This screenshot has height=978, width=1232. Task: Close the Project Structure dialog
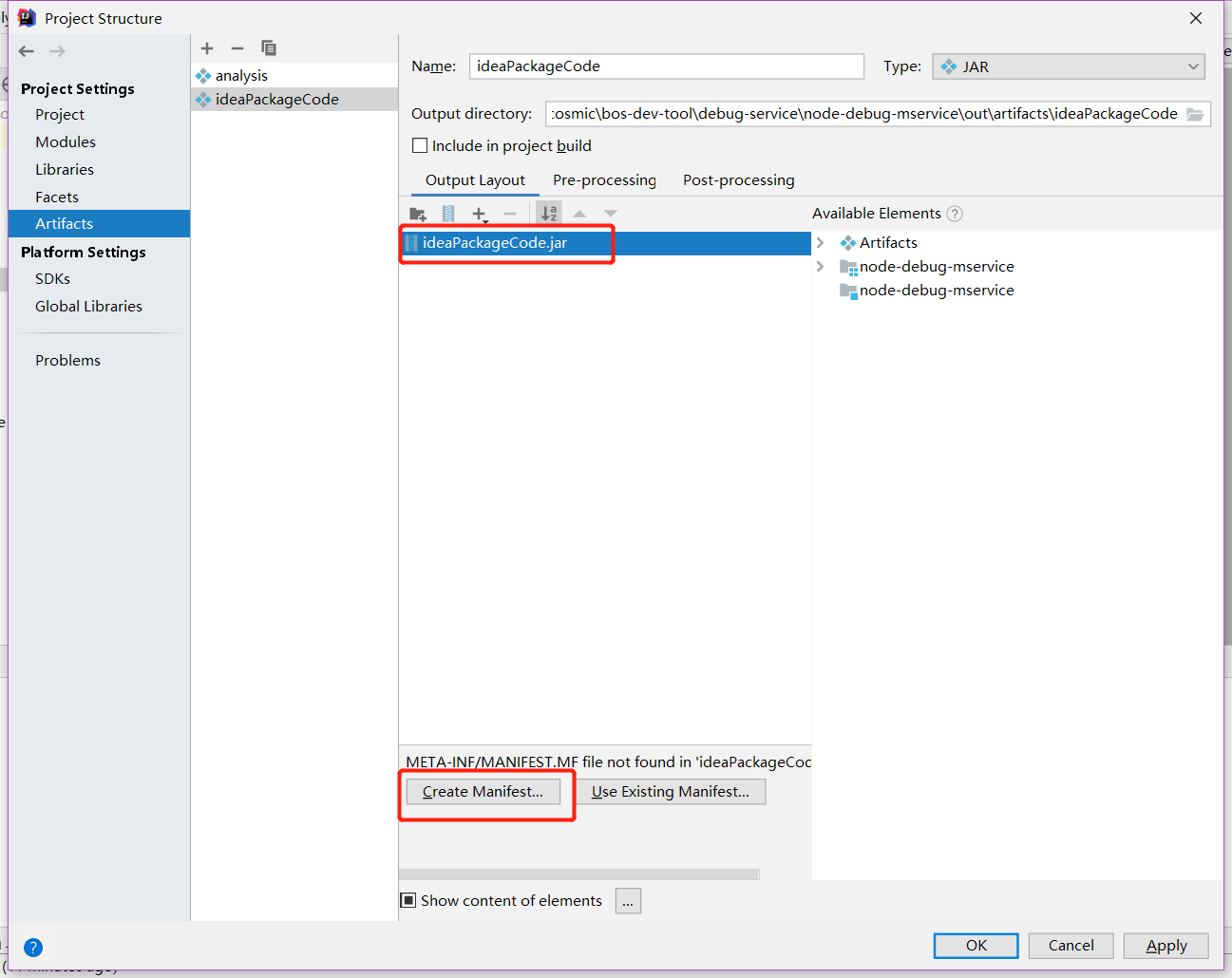point(1196,18)
